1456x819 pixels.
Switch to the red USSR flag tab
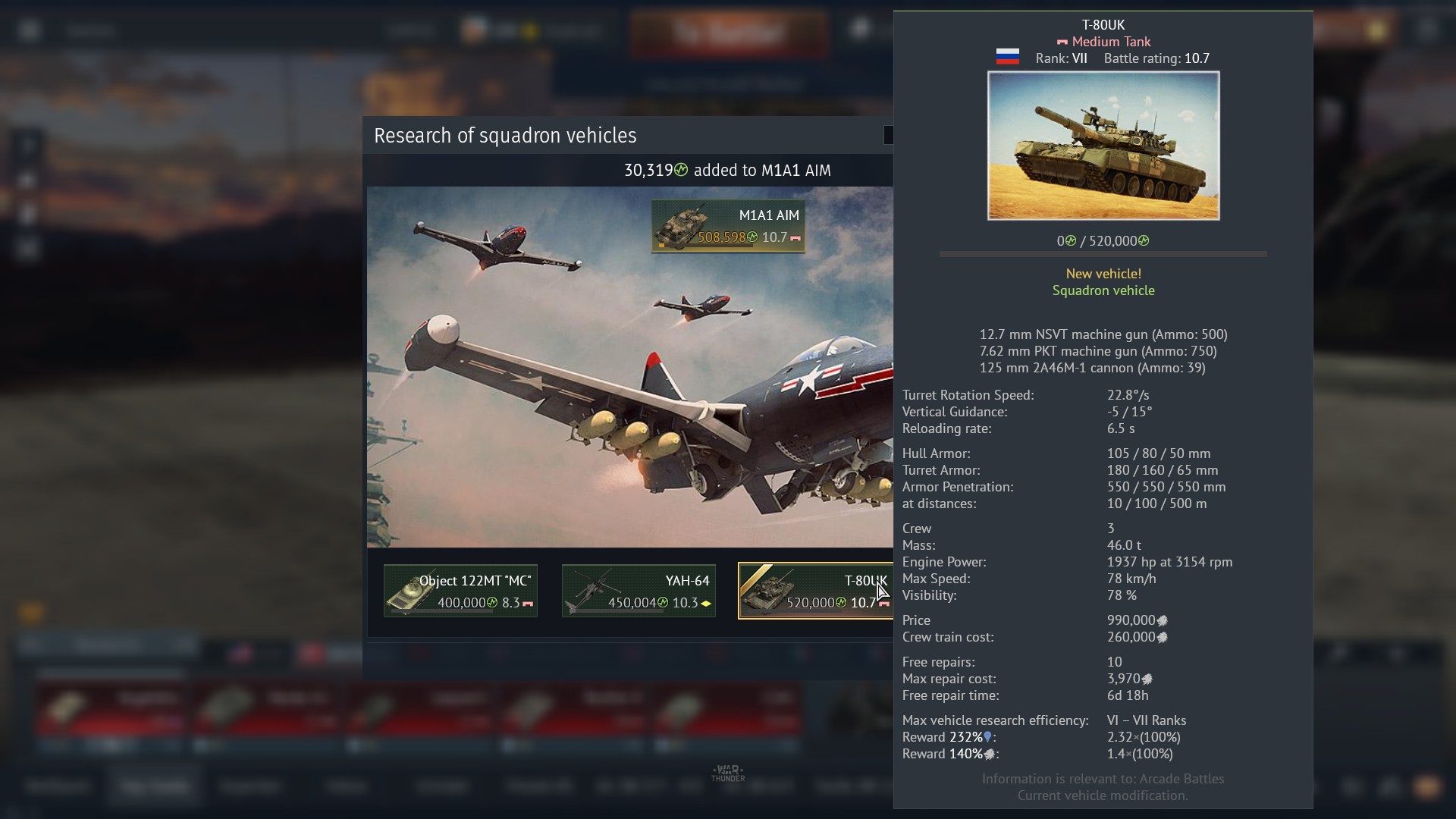pyautogui.click(x=312, y=652)
